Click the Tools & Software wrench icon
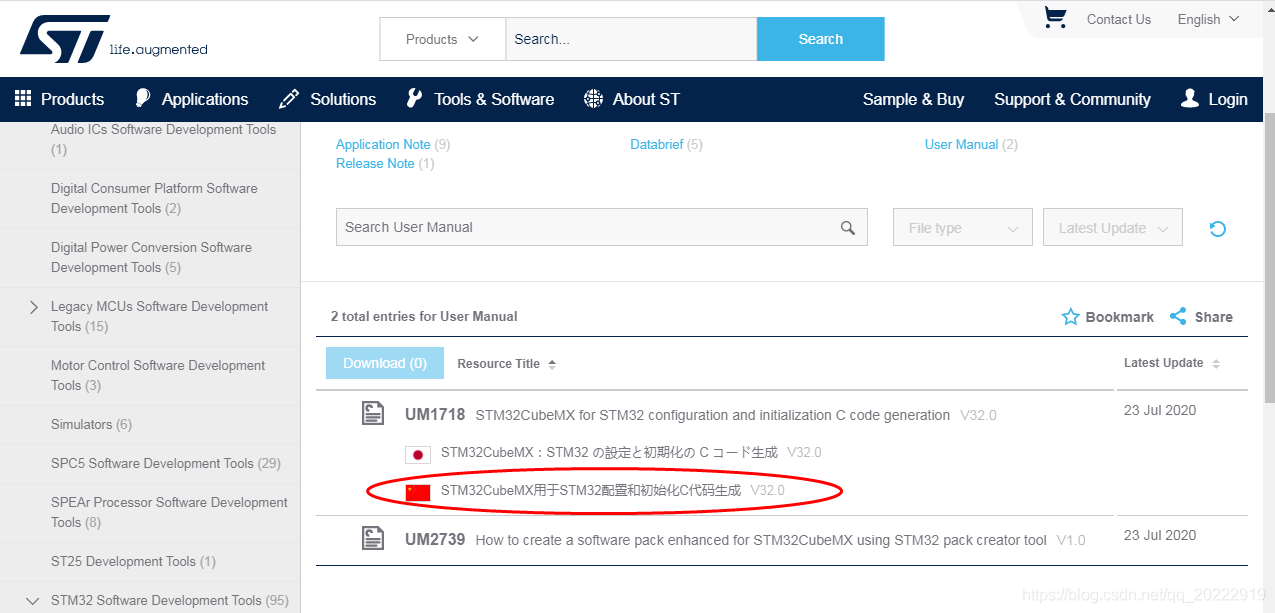This screenshot has width=1275, height=613. [415, 98]
